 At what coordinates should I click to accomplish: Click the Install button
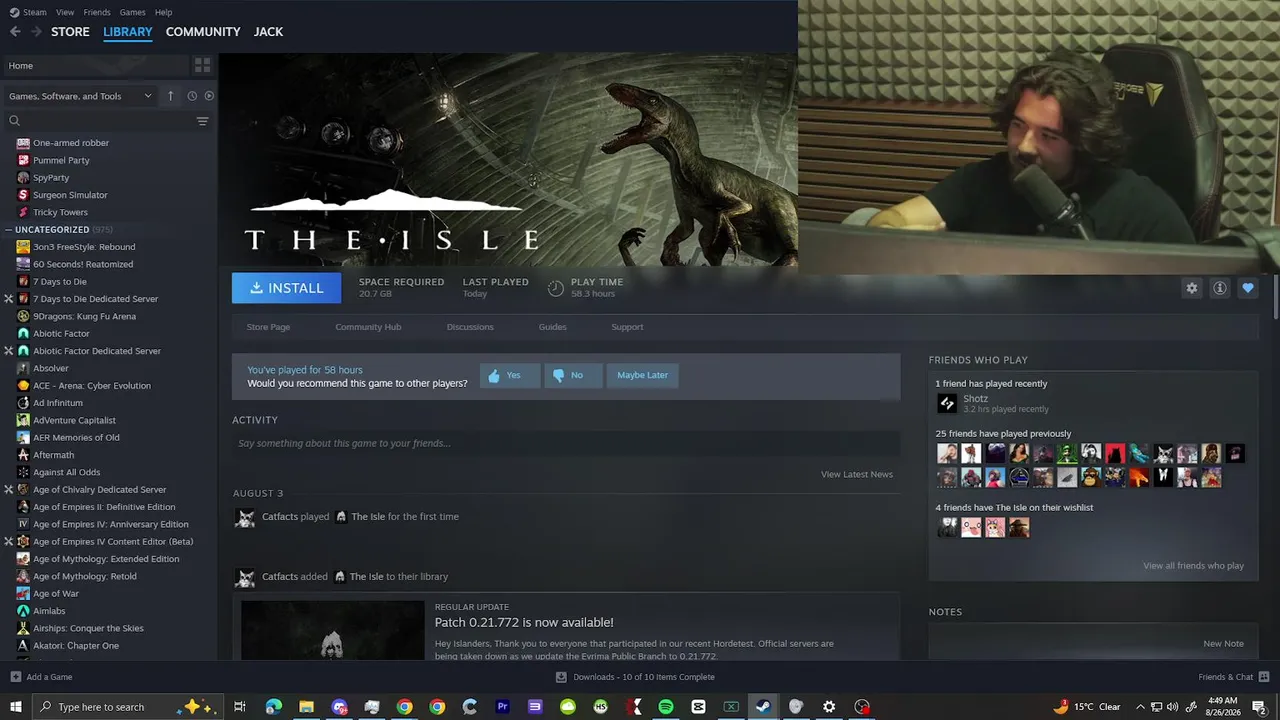point(287,288)
